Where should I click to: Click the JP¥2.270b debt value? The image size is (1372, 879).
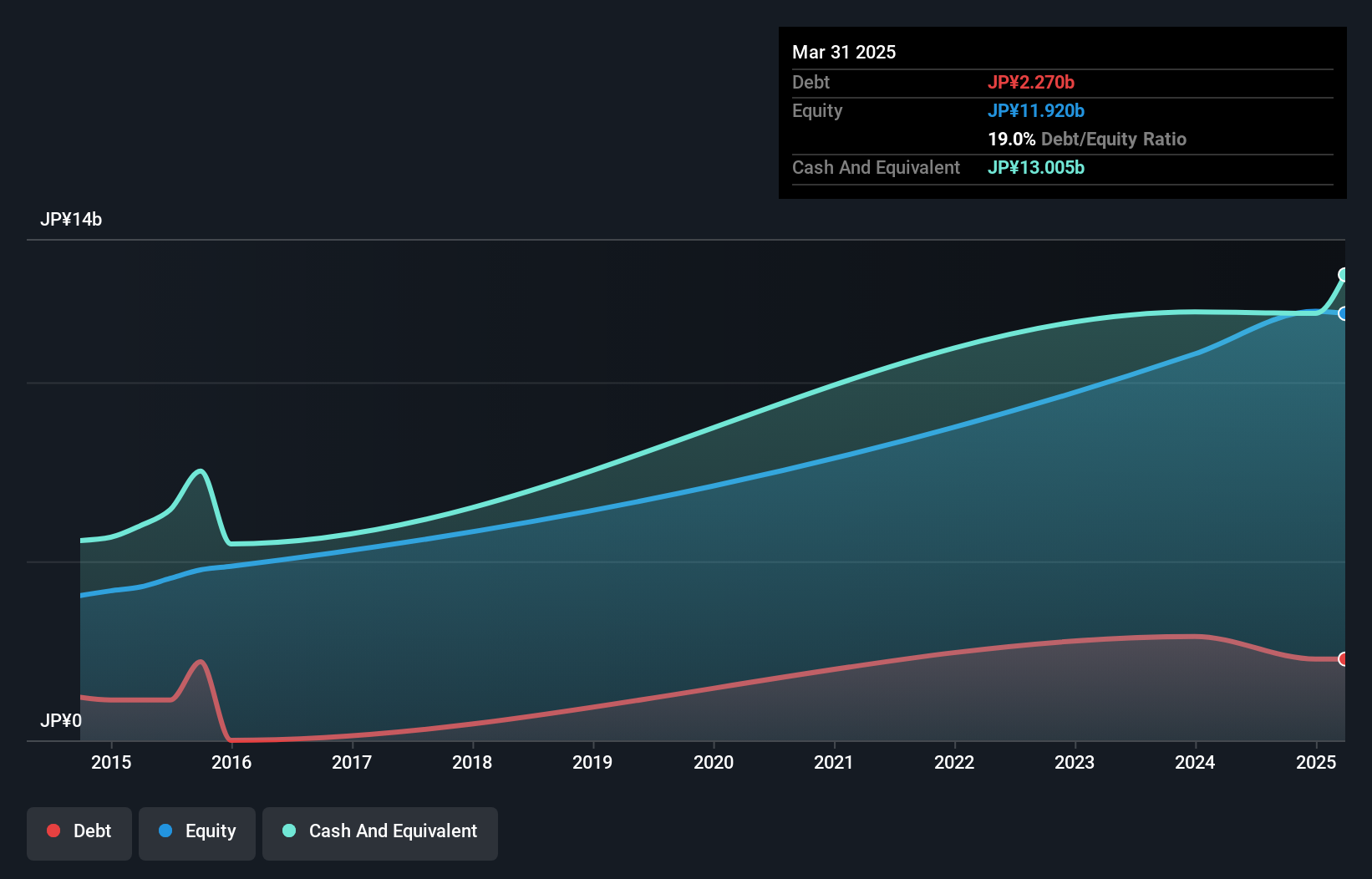coord(1031,82)
